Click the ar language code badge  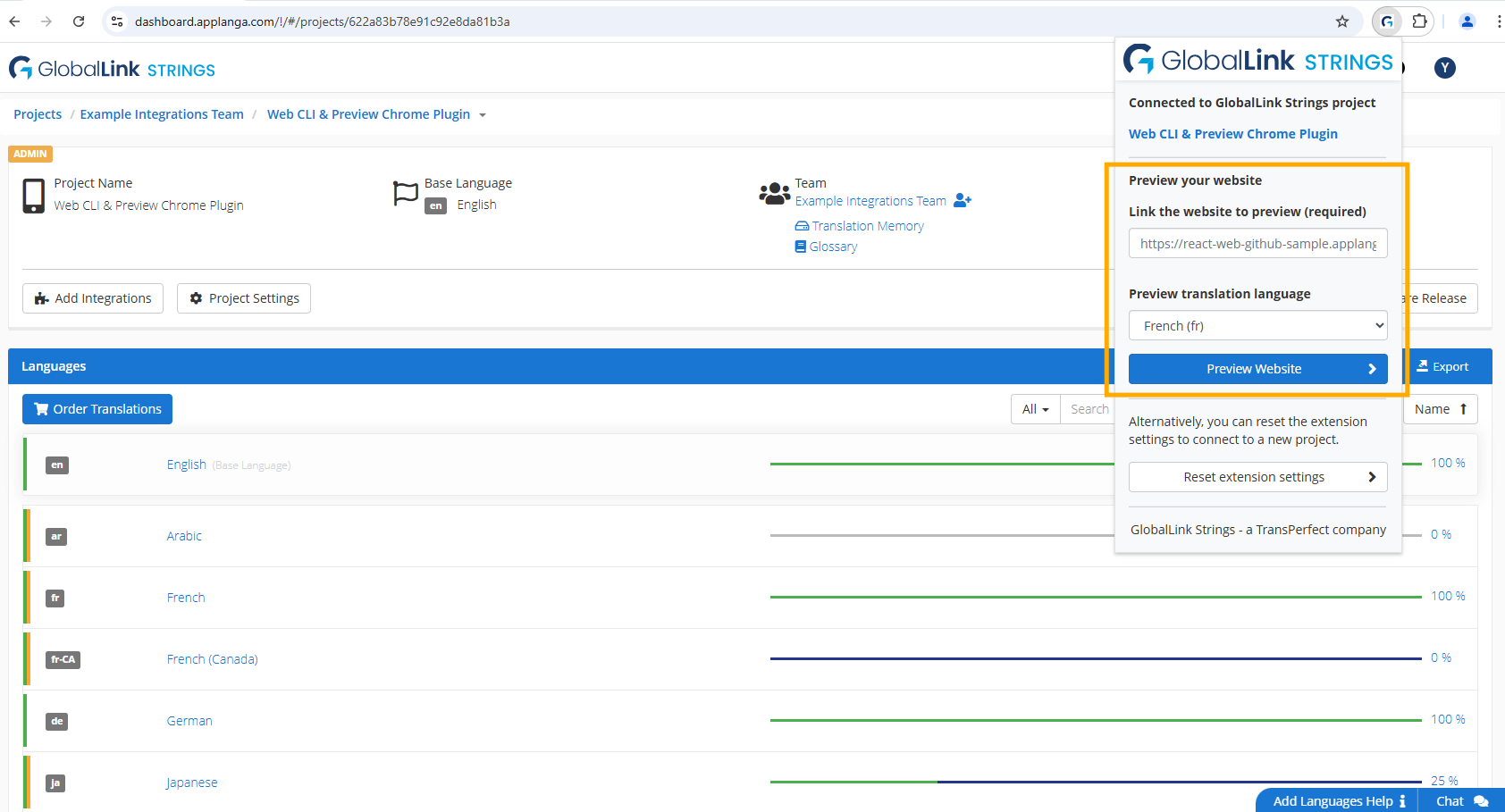click(56, 537)
